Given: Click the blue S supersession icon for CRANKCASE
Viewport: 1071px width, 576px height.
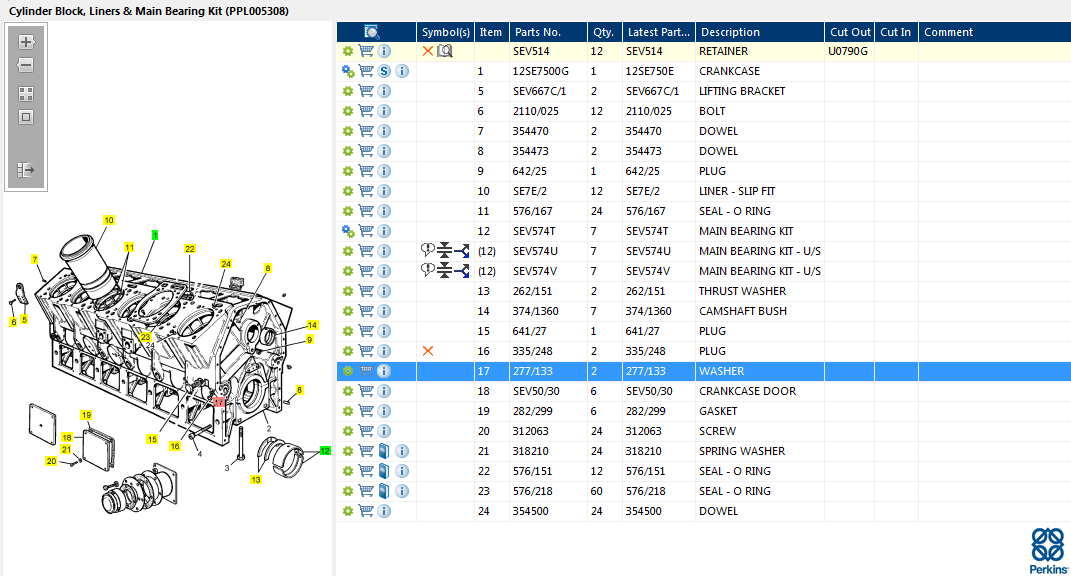Looking at the screenshot, I should coord(384,71).
